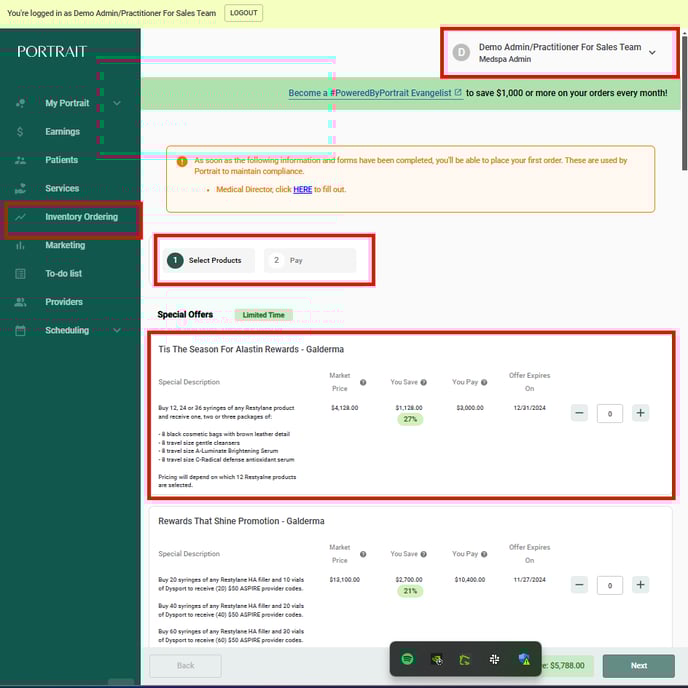688x688 pixels.
Task: Select Inventory Ordering in the sidebar
Action: pos(82,217)
